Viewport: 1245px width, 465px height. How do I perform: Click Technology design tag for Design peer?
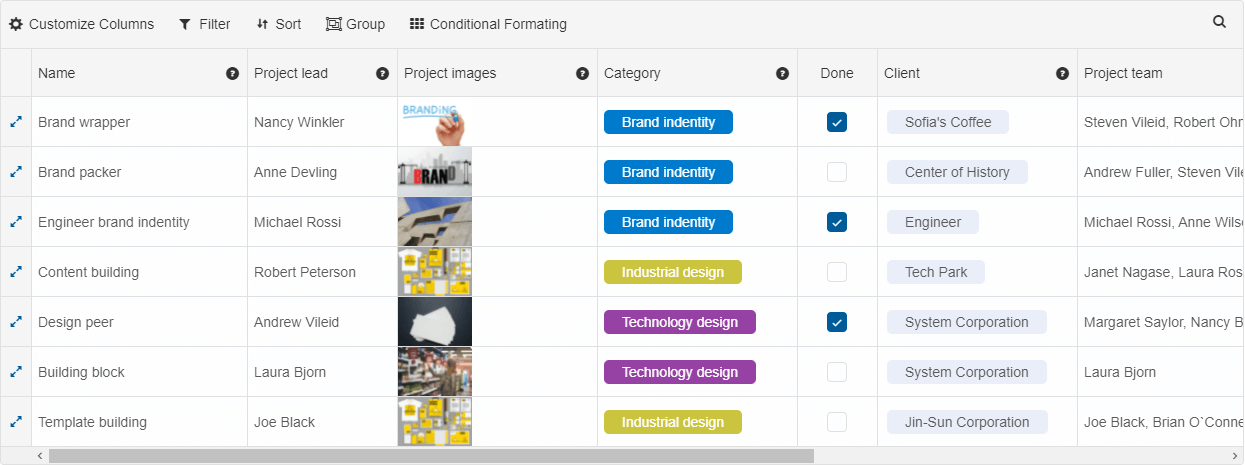679,322
